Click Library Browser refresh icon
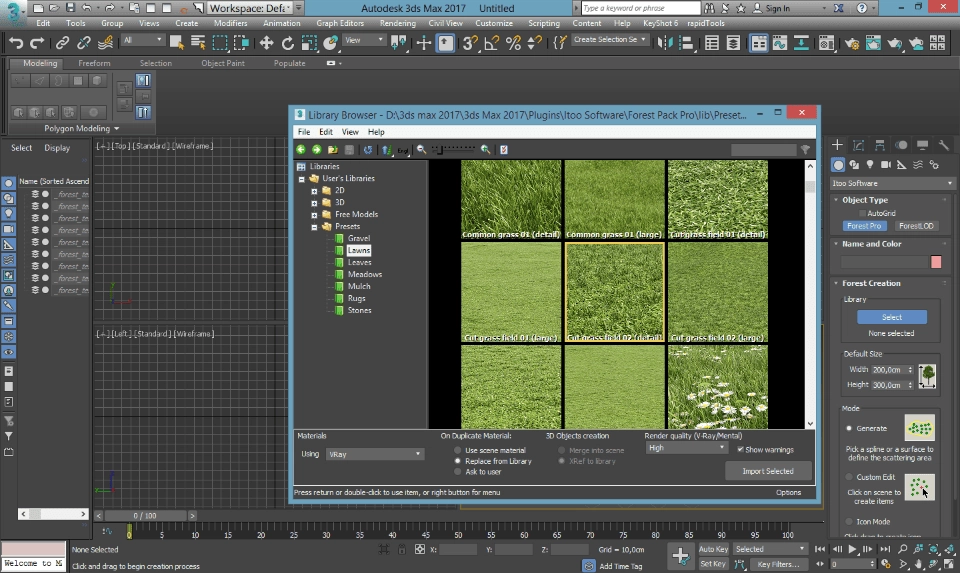Image resolution: width=960 pixels, height=573 pixels. click(x=367, y=149)
